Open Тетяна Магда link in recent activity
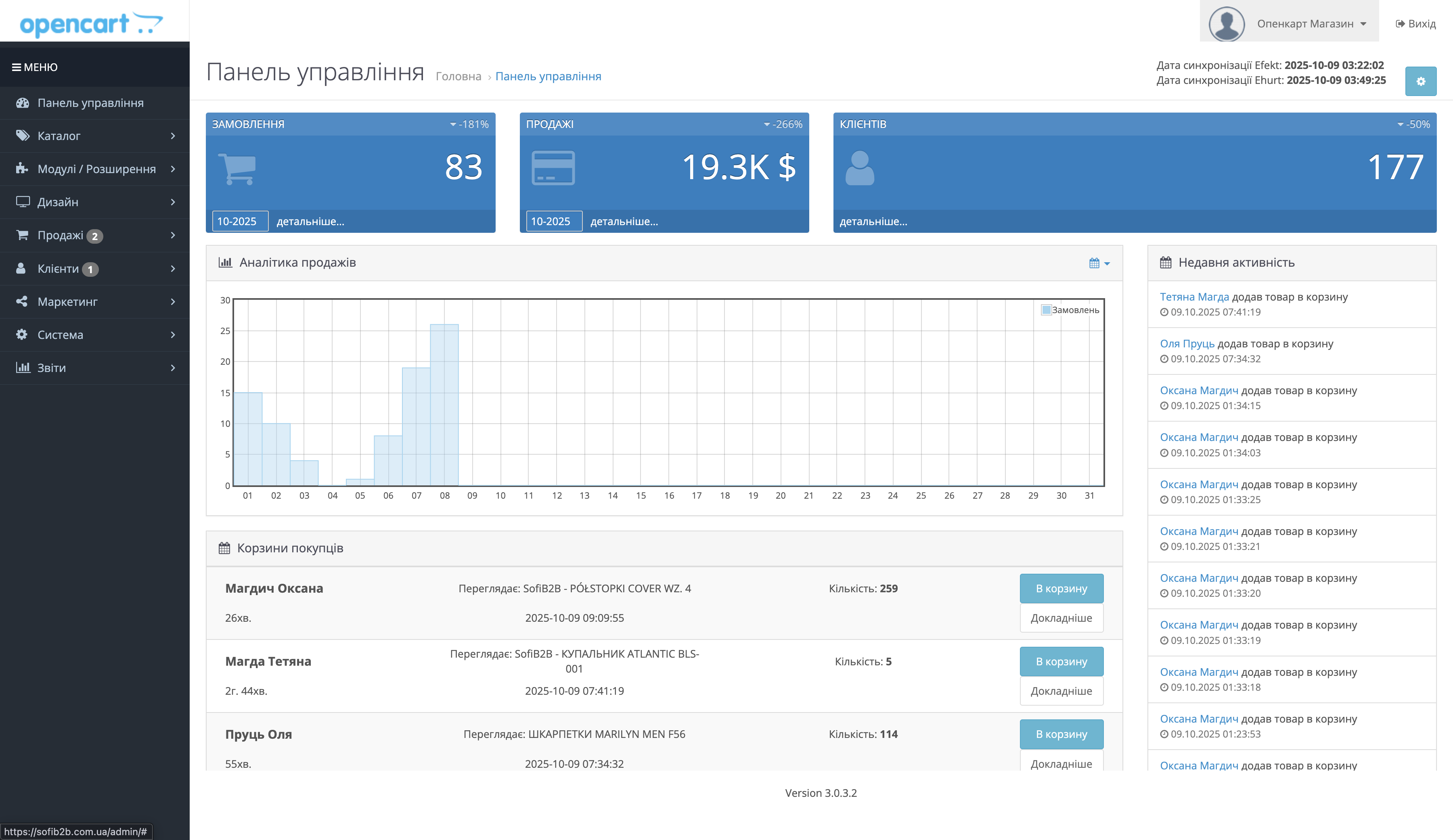Viewport: 1453px width, 840px height. point(1194,297)
